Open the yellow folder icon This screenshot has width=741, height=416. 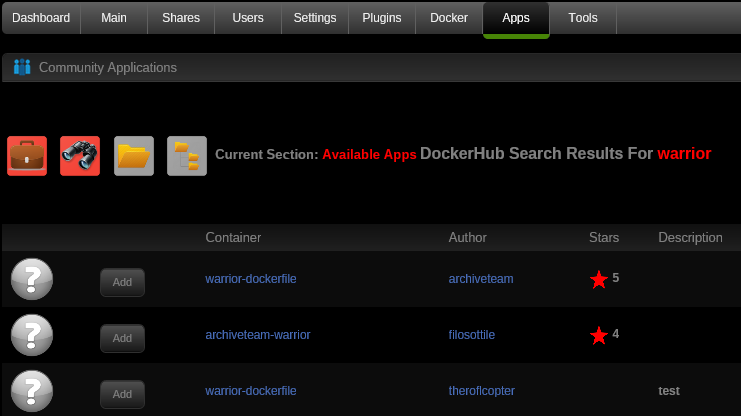[134, 156]
